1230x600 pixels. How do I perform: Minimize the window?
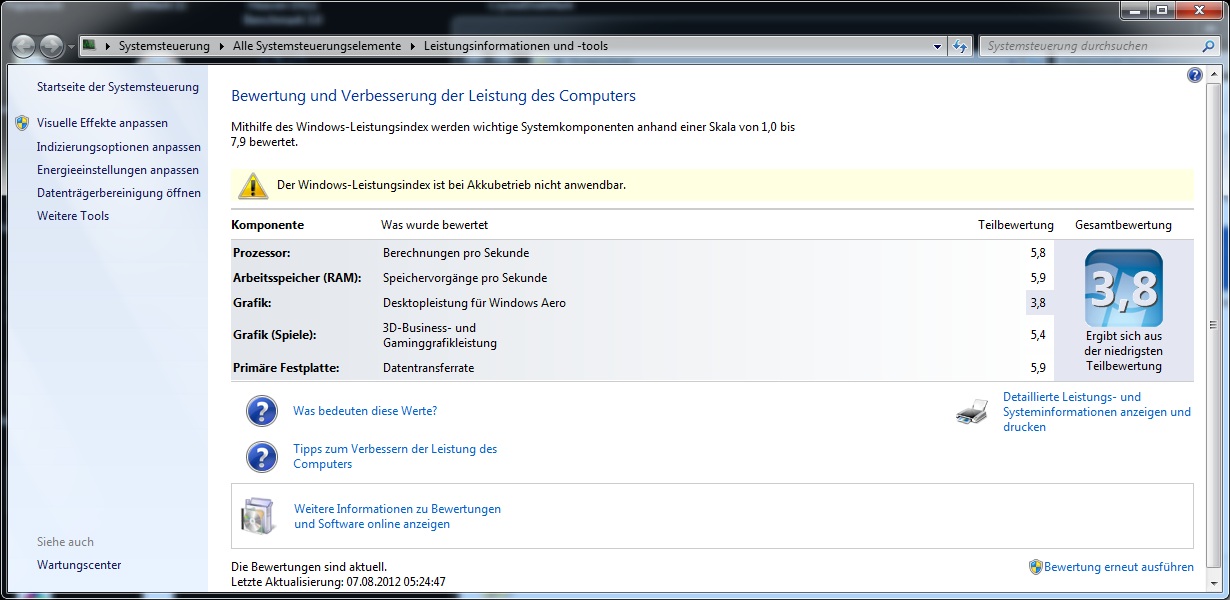[1136, 10]
